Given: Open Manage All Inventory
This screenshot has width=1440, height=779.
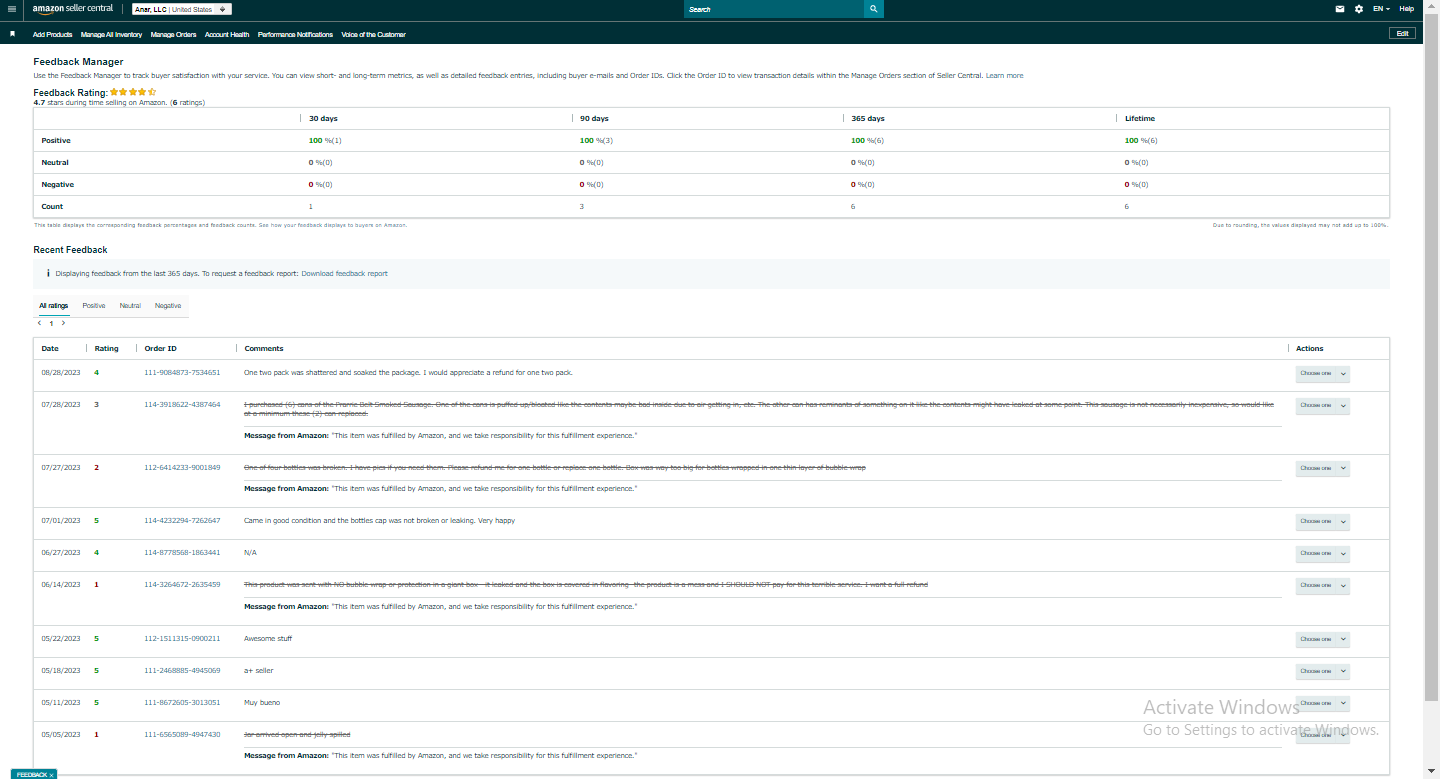Looking at the screenshot, I should [111, 35].
